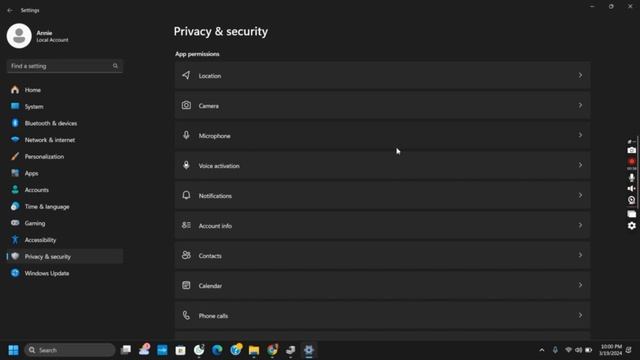Screen dimensions: 640x360
Task: Click the Notifications bell icon
Action: [186, 195]
